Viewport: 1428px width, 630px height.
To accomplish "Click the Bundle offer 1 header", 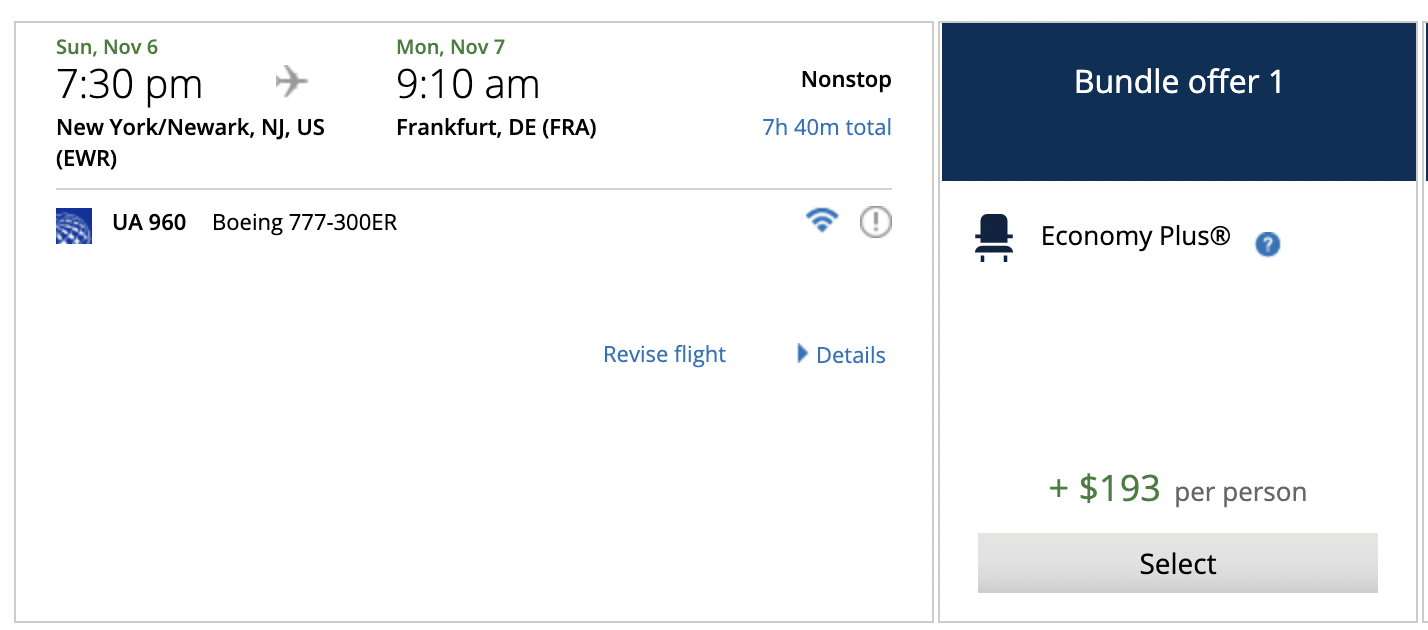I will click(x=1178, y=82).
